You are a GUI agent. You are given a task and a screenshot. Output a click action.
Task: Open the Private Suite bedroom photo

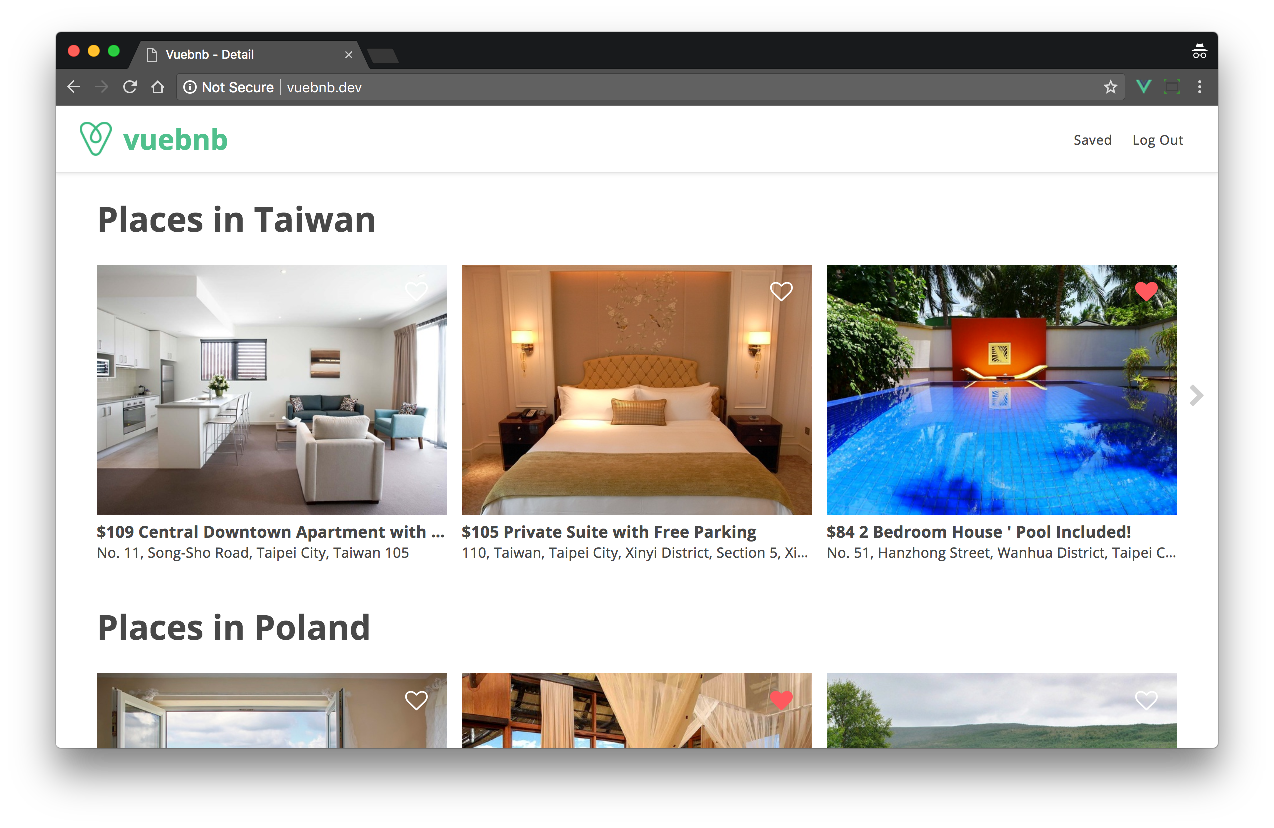[x=637, y=390]
